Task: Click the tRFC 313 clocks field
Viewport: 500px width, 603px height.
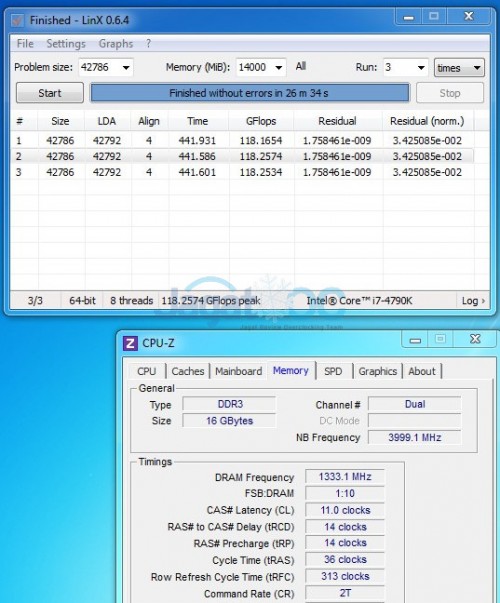Action: 345,576
